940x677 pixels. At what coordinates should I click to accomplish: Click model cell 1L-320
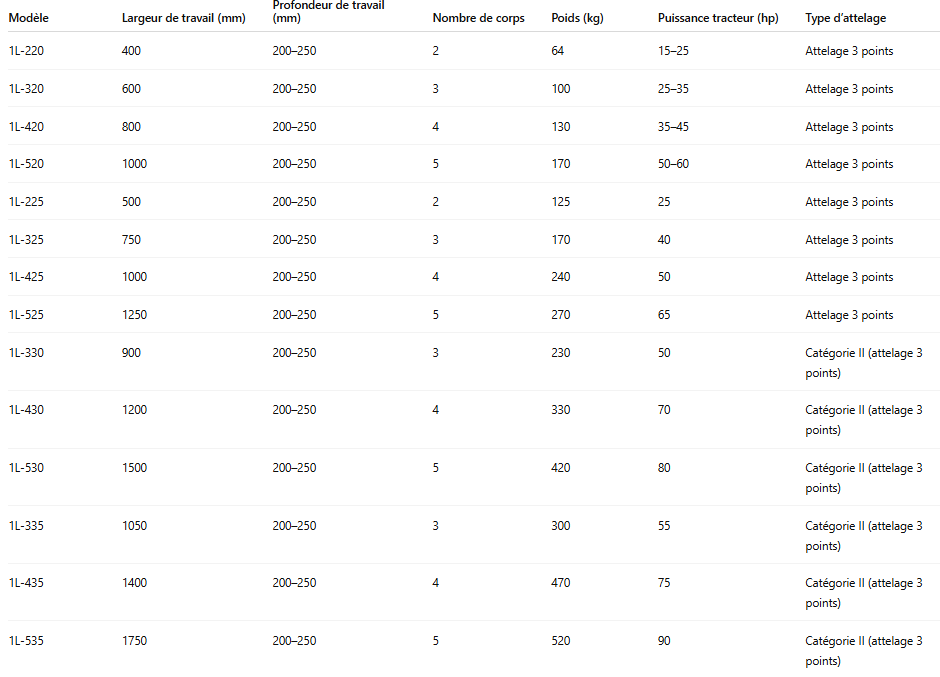[26, 89]
